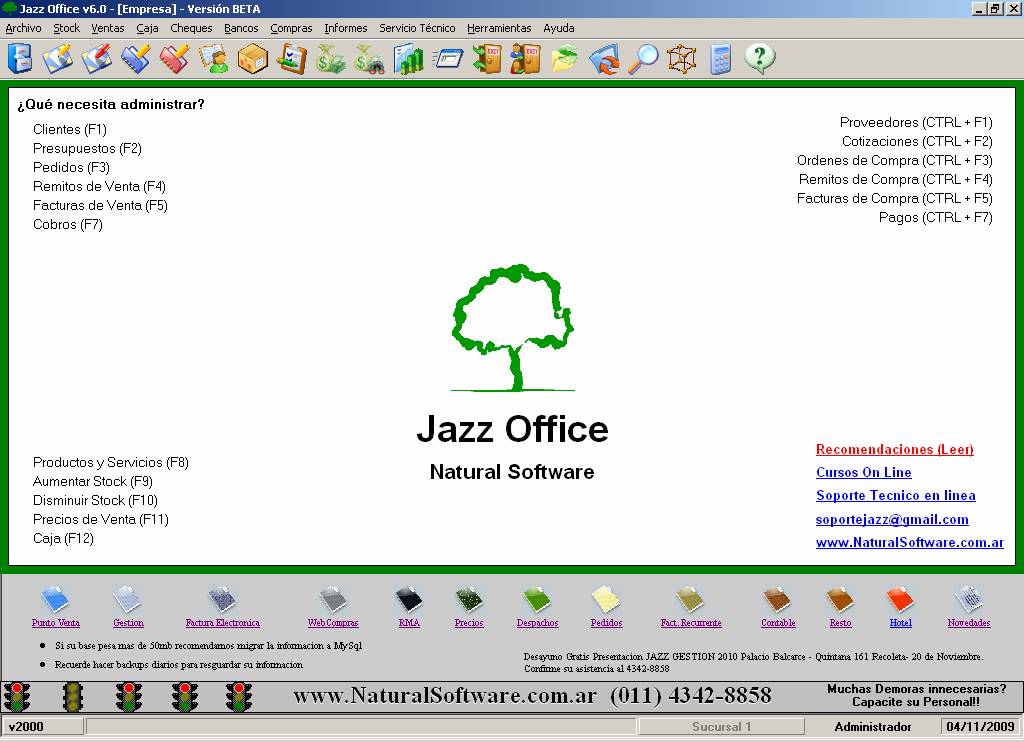Select Pagos (CTRL + F7)
The height and width of the screenshot is (742, 1024).
point(936,217)
